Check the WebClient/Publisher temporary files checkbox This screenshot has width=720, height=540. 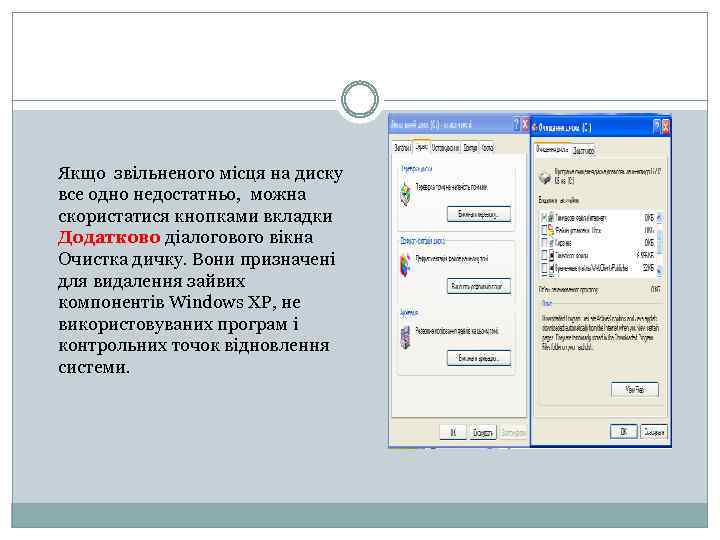click(x=544, y=268)
